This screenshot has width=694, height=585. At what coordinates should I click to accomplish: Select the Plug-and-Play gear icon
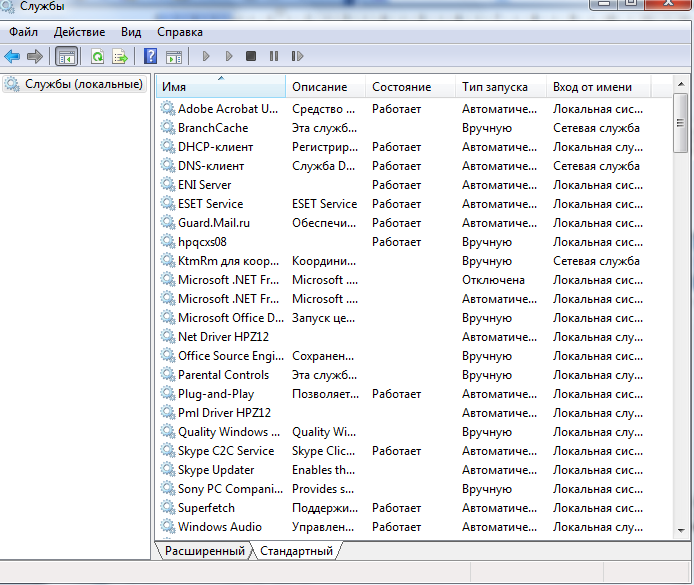coord(168,394)
